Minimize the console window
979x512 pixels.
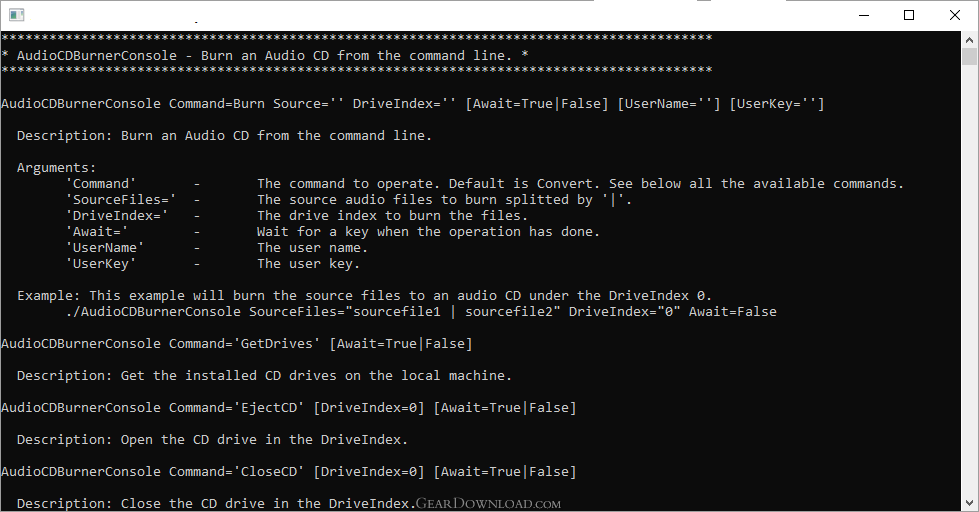[864, 15]
